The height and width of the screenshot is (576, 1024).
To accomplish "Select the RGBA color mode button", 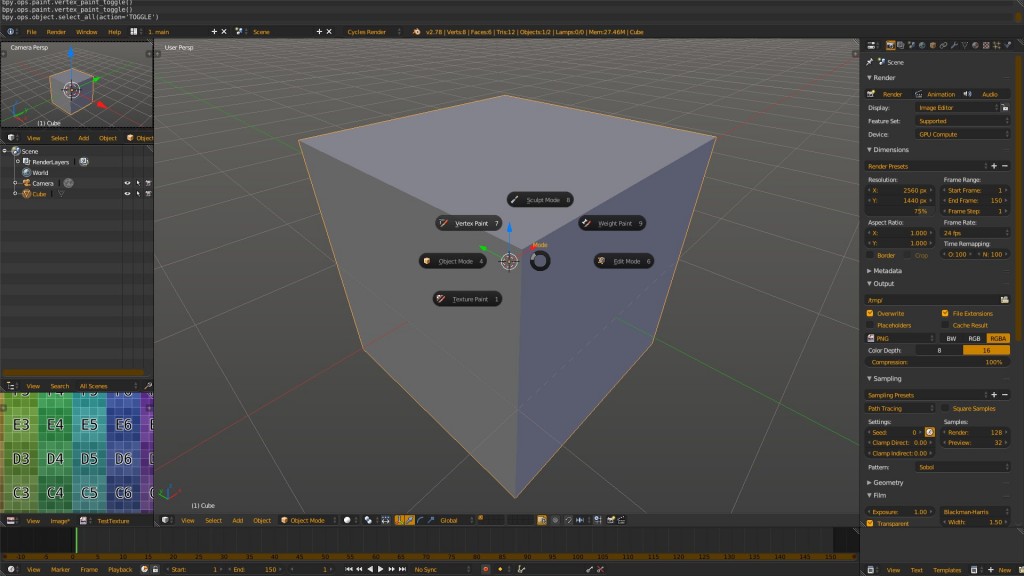I will point(999,338).
